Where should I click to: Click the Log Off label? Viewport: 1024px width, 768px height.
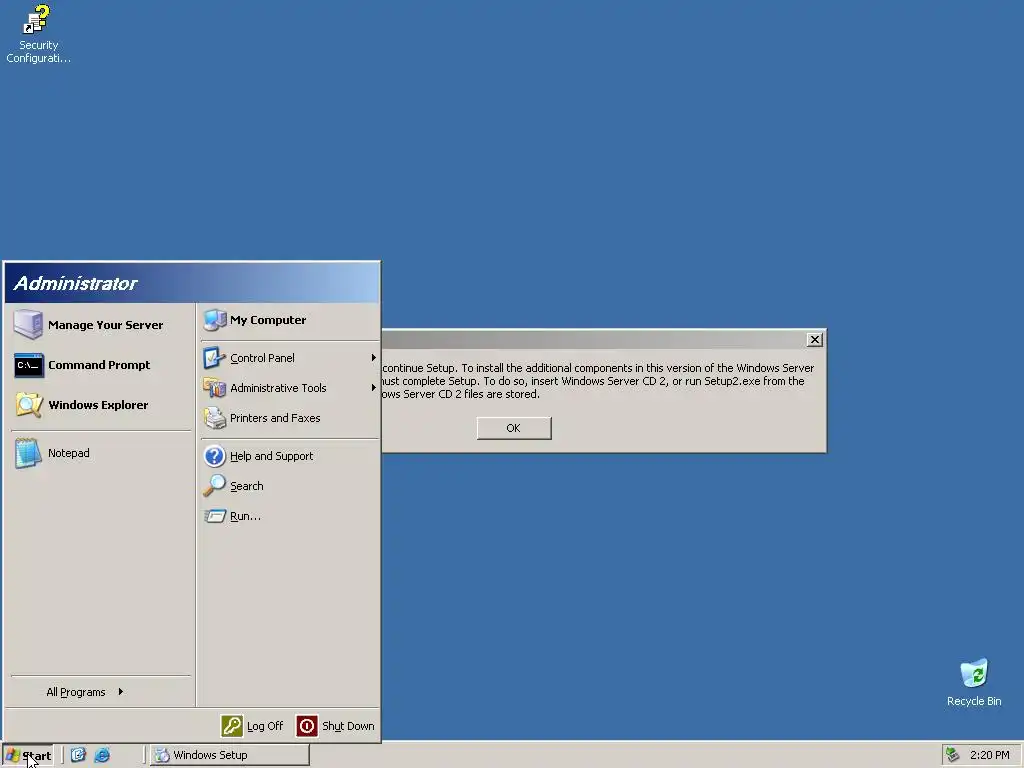[x=265, y=726]
